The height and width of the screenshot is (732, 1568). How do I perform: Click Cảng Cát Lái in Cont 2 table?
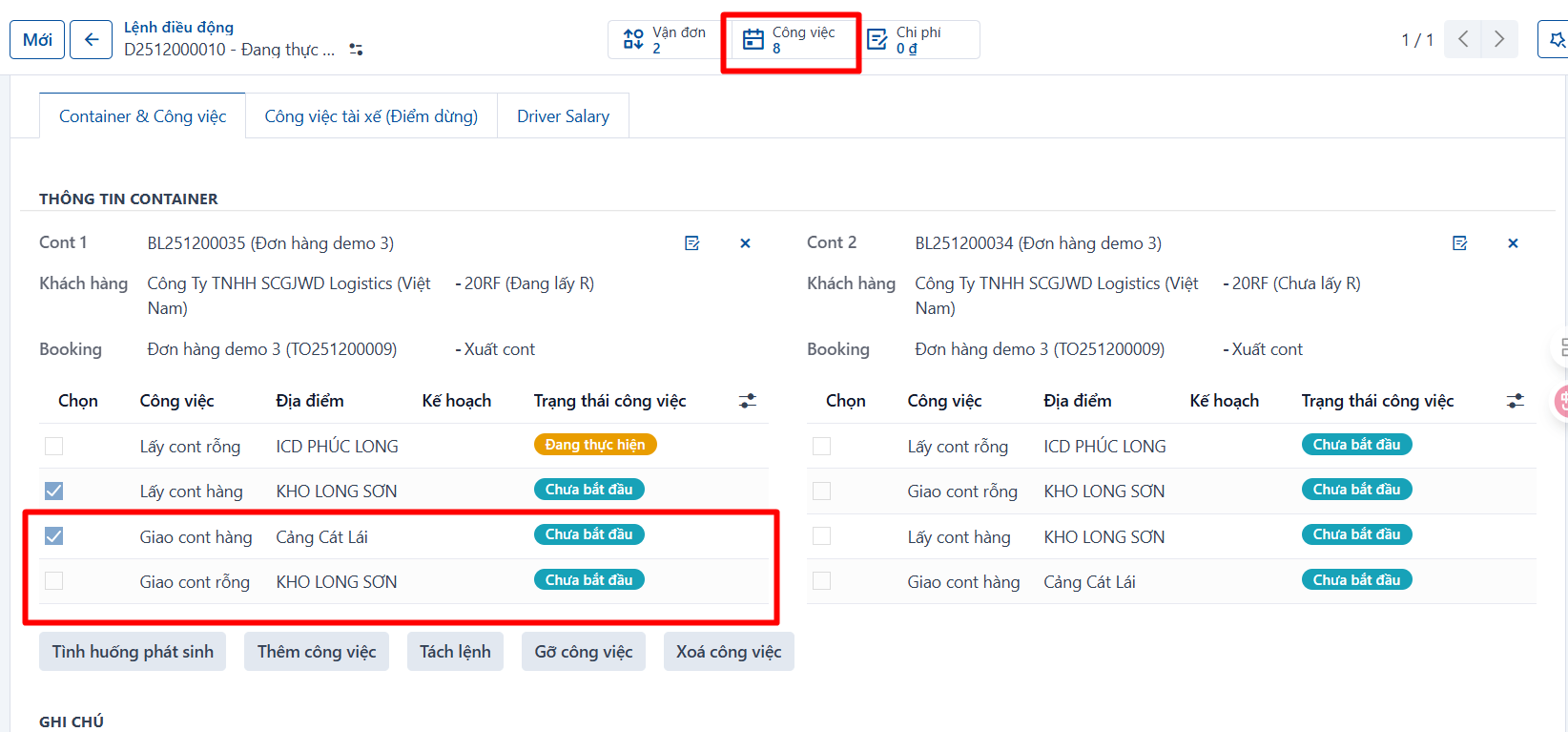pyautogui.click(x=1089, y=582)
